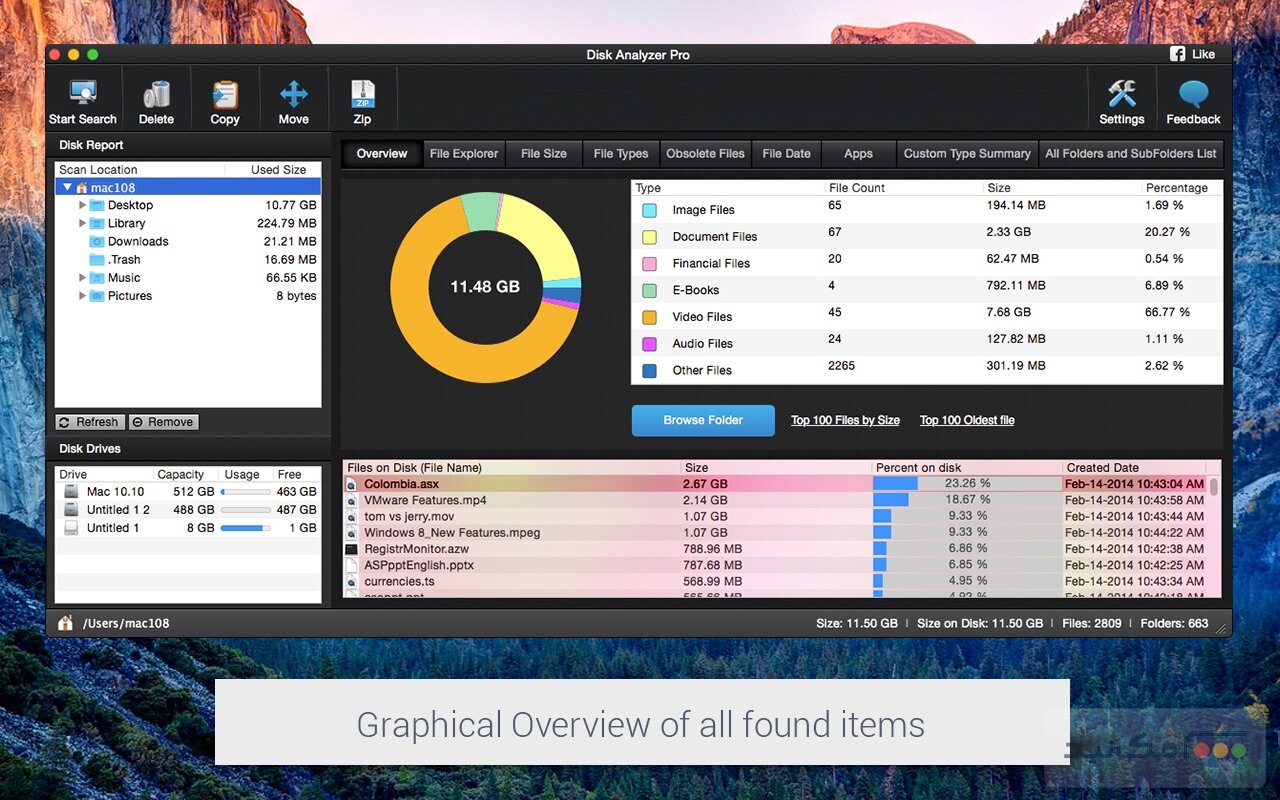Open the Obsolete Files tab
The width and height of the screenshot is (1280, 800).
(x=705, y=154)
